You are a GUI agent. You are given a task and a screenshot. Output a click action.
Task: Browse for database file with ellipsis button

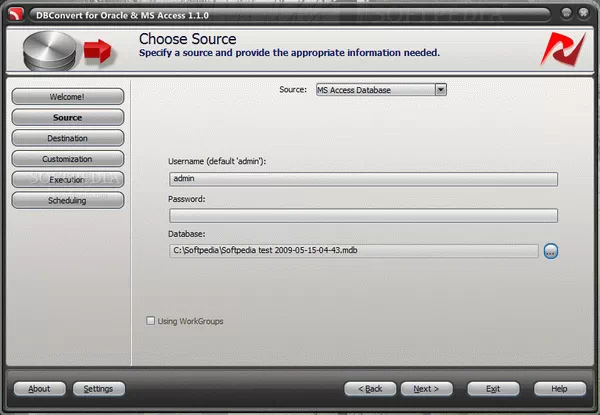point(551,251)
